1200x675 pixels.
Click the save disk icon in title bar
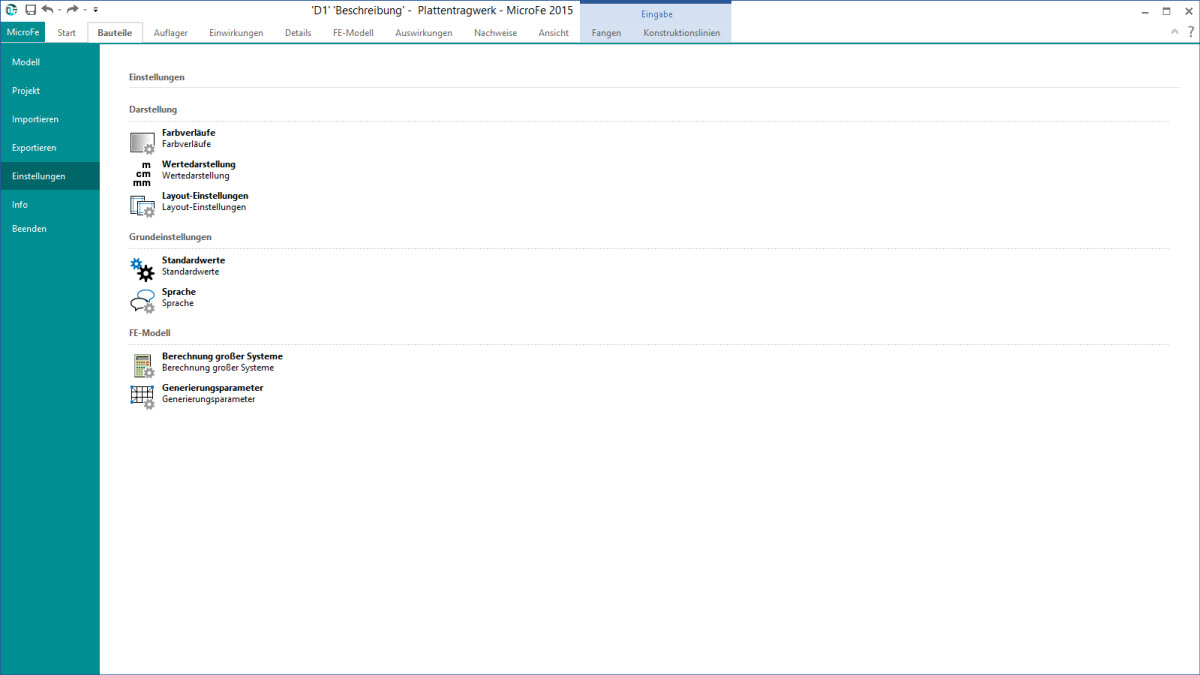point(30,9)
